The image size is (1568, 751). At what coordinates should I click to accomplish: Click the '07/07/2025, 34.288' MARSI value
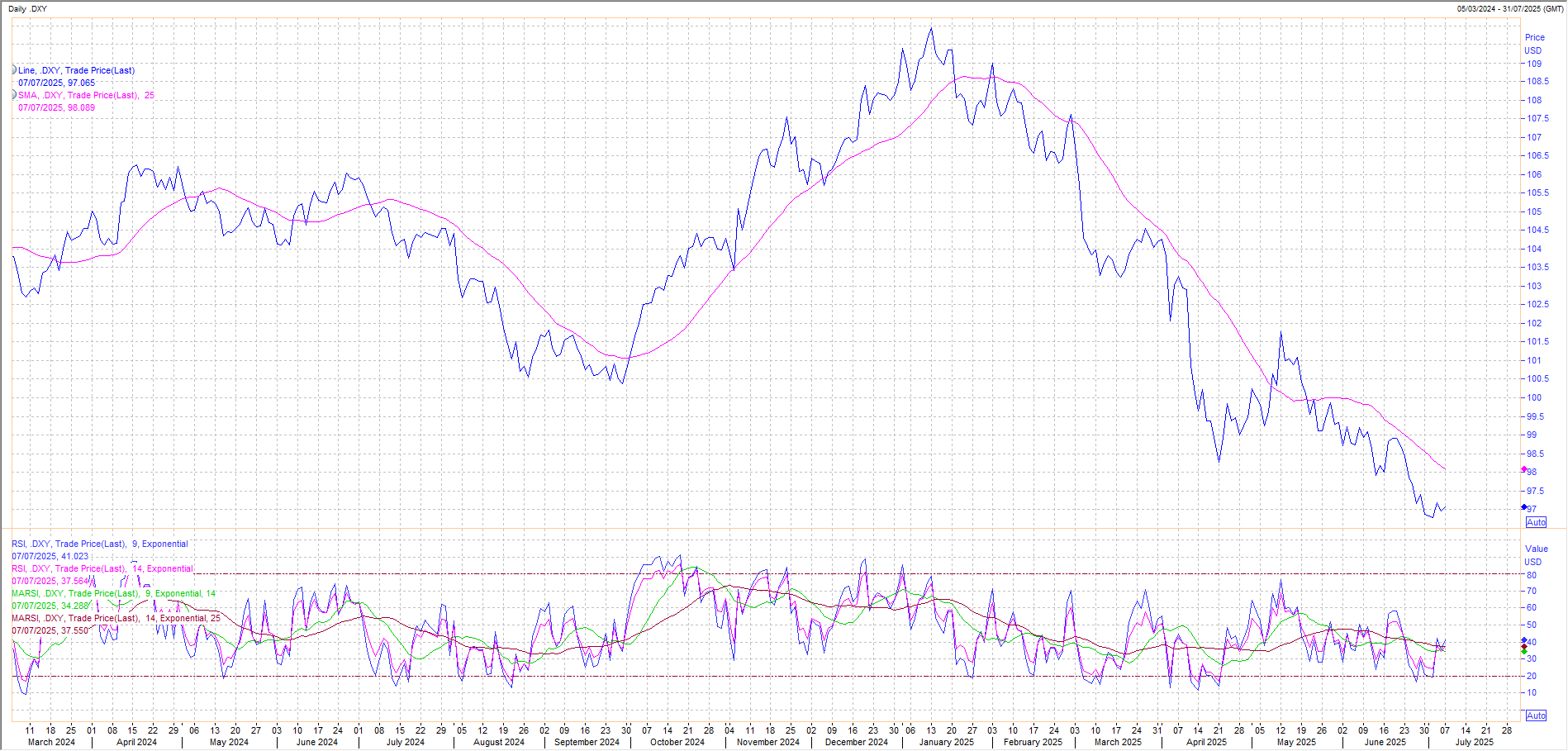coord(50,606)
